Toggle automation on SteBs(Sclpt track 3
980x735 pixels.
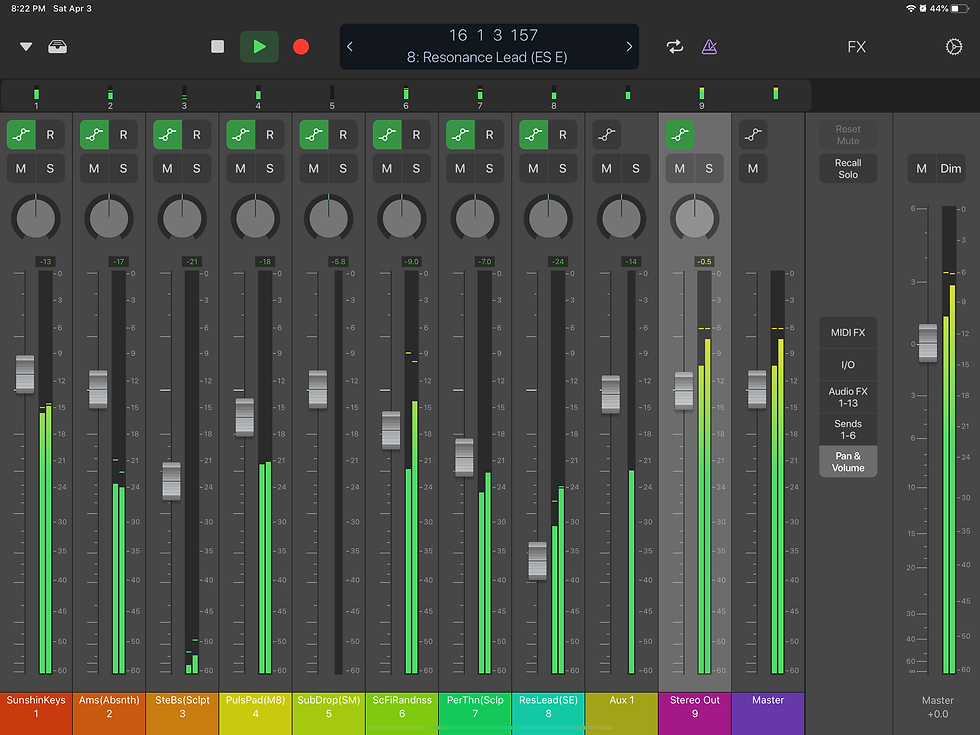tap(168, 134)
